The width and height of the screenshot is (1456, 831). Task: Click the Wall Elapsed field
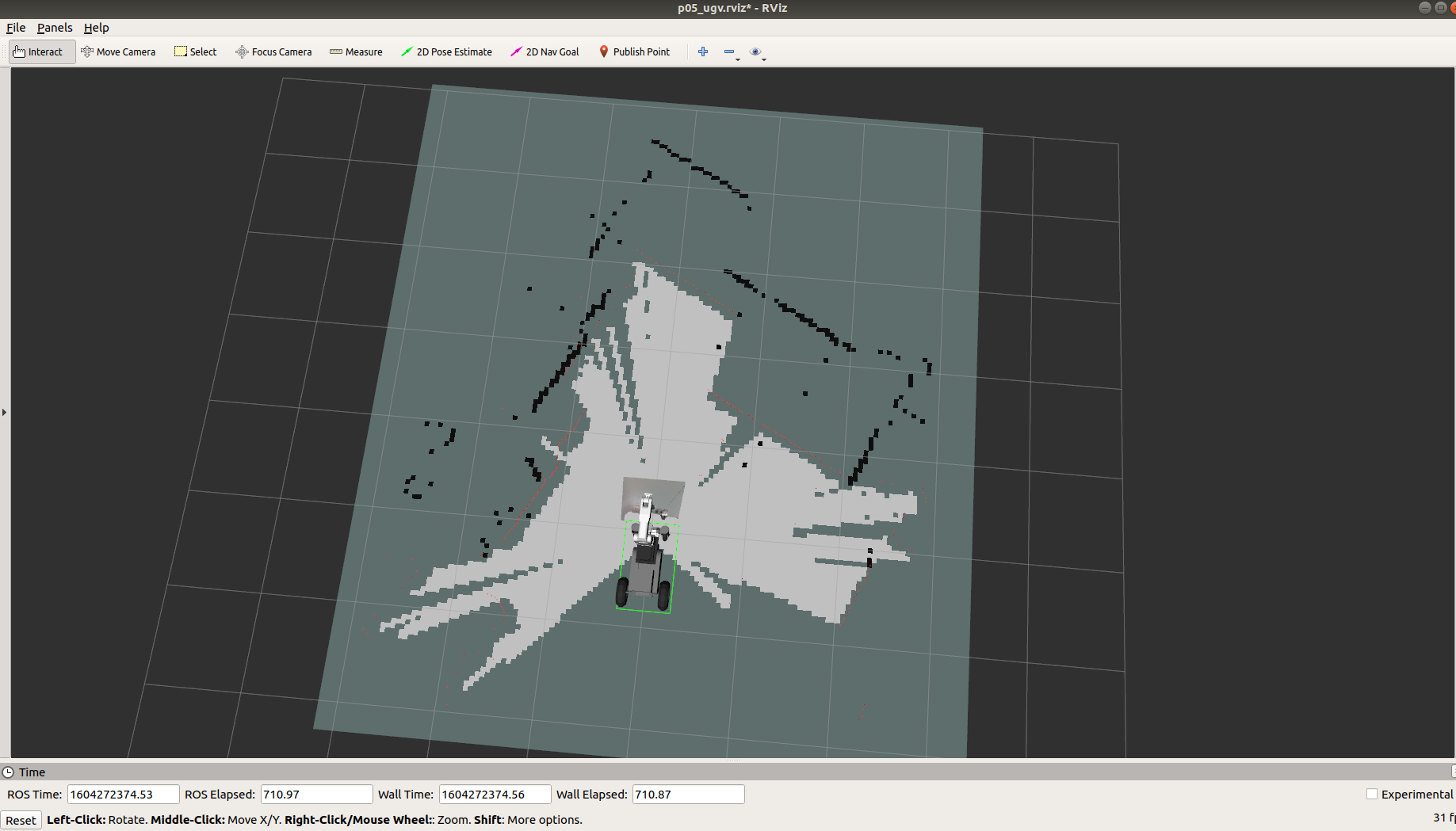[688, 794]
